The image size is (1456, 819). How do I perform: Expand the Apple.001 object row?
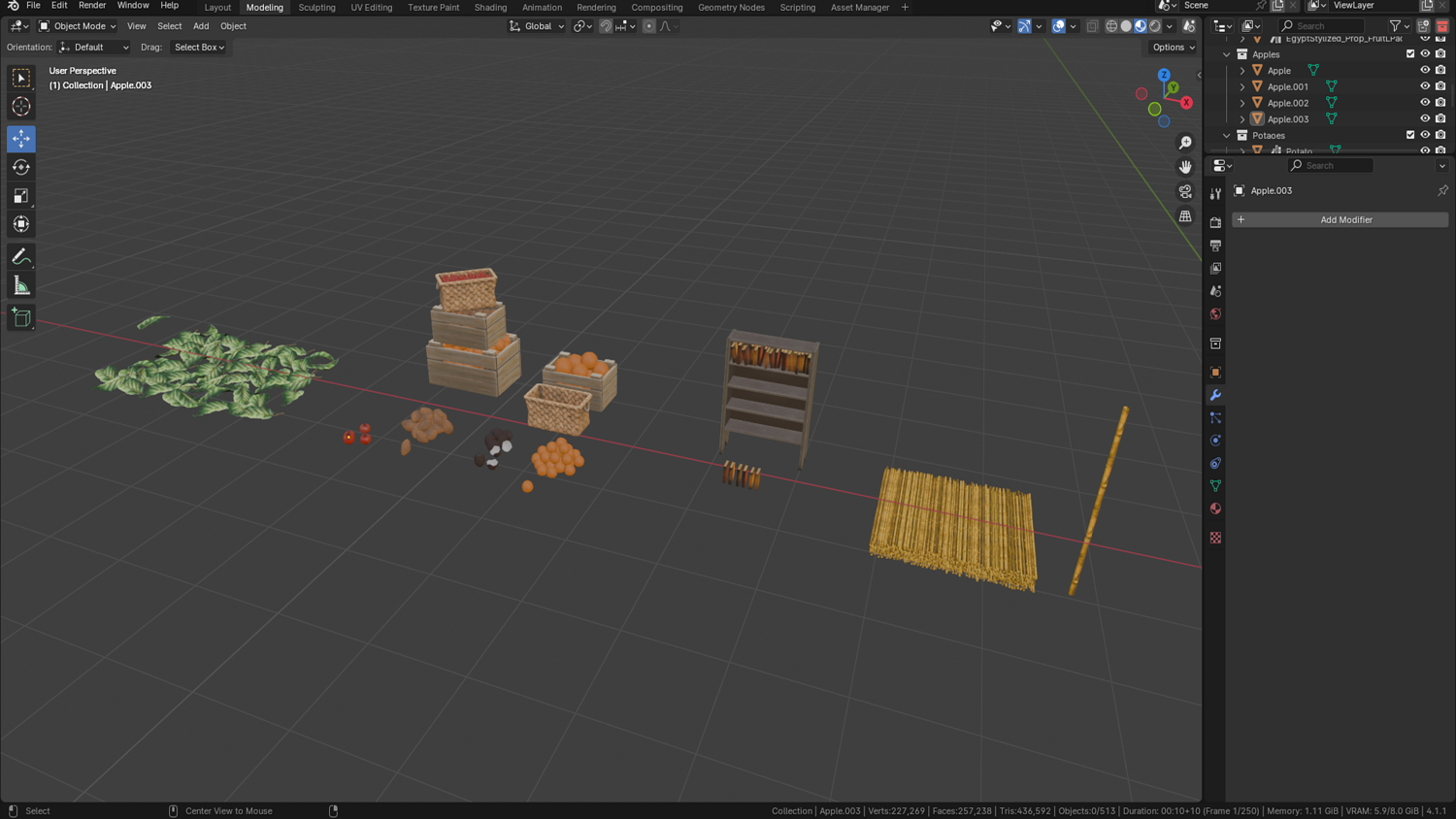[x=1242, y=86]
